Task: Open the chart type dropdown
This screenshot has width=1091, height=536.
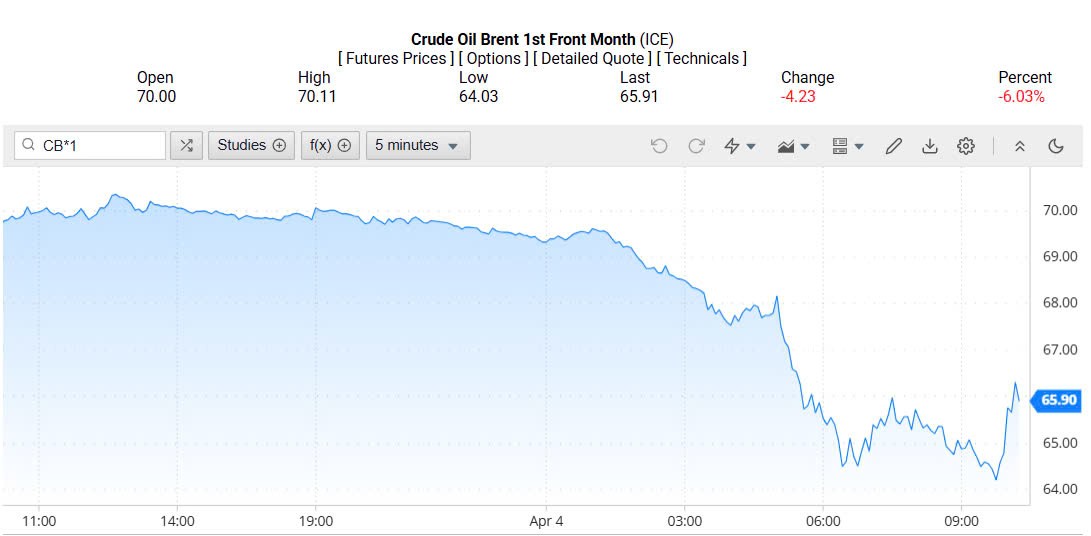Action: [794, 146]
